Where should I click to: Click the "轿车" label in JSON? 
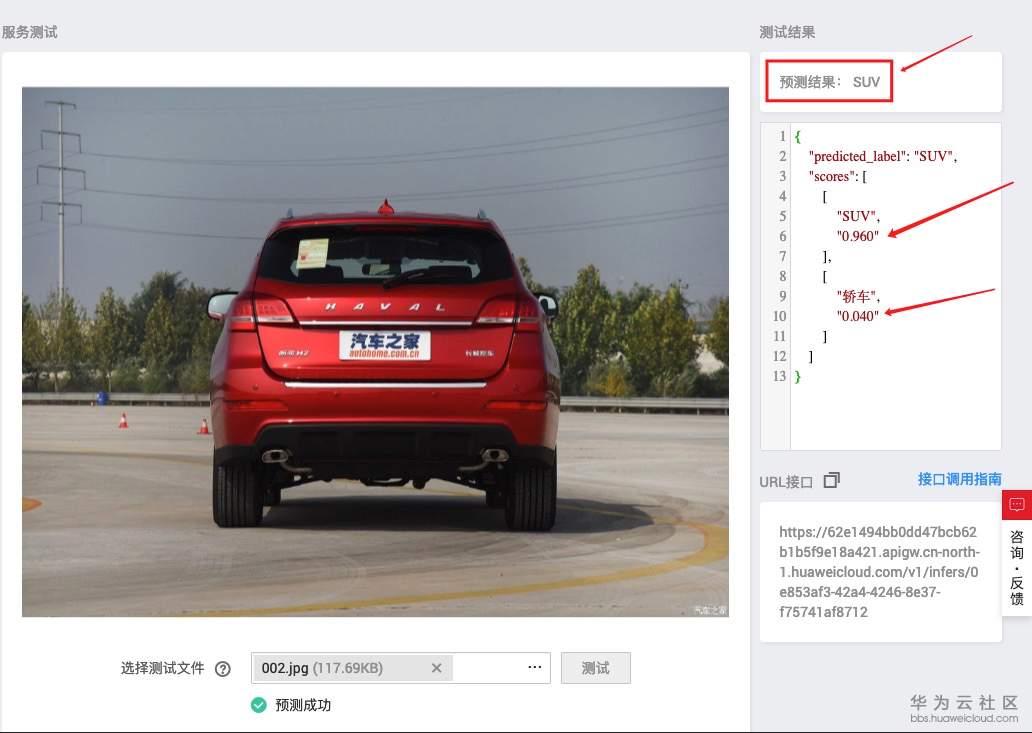point(858,296)
